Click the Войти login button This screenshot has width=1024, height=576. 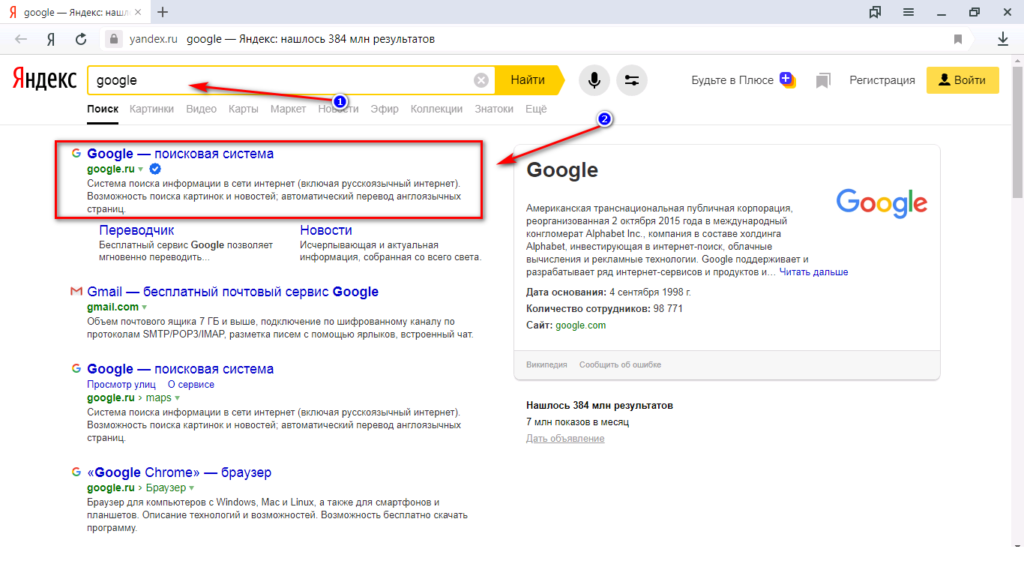click(962, 80)
